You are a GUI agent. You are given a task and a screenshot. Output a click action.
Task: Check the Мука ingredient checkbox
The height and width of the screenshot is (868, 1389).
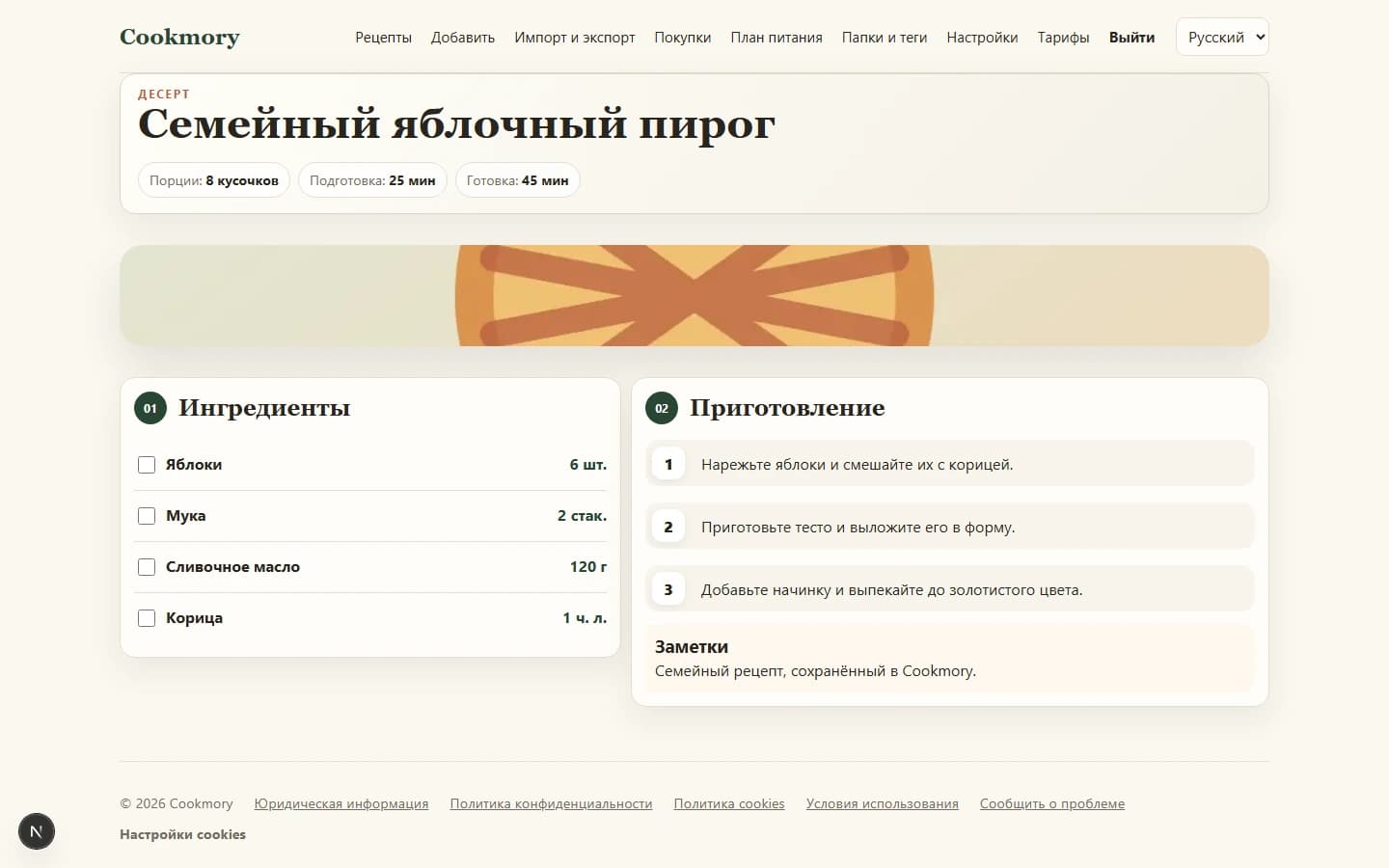147,516
